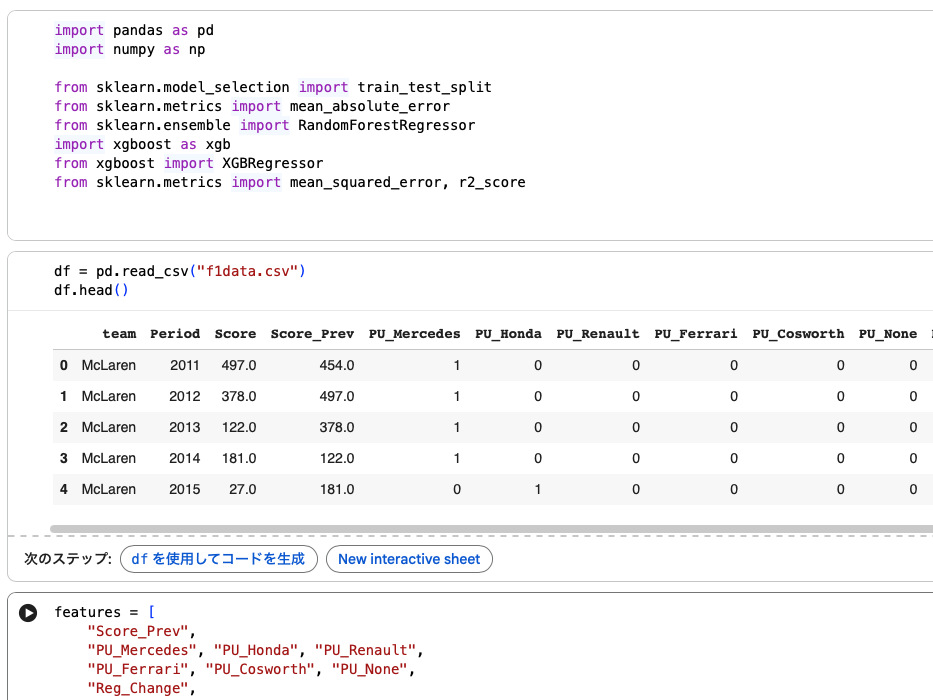Select the 'team' column header
The image size is (933, 700).
pos(119,334)
